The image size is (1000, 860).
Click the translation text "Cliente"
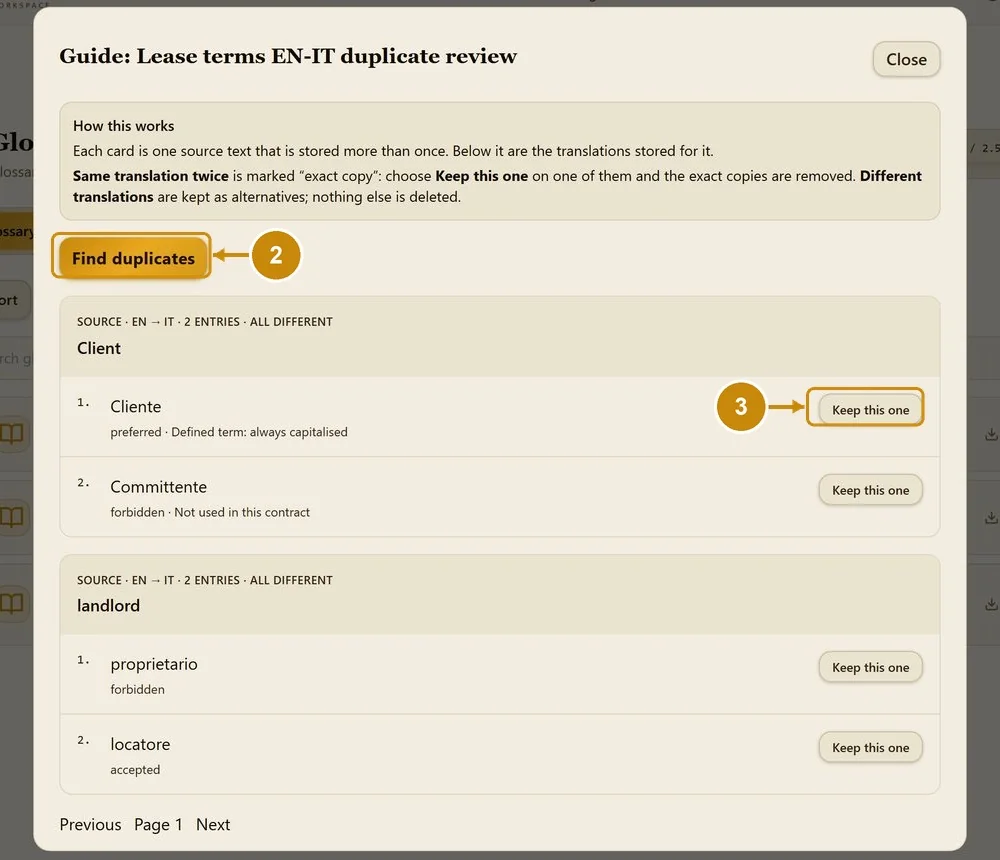point(136,406)
